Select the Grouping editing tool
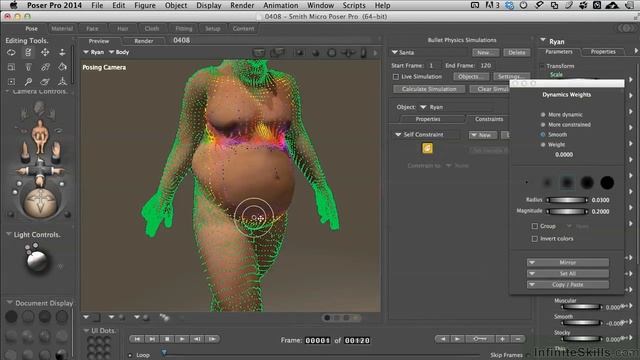Viewport: 640px width, 360px height. click(11, 82)
